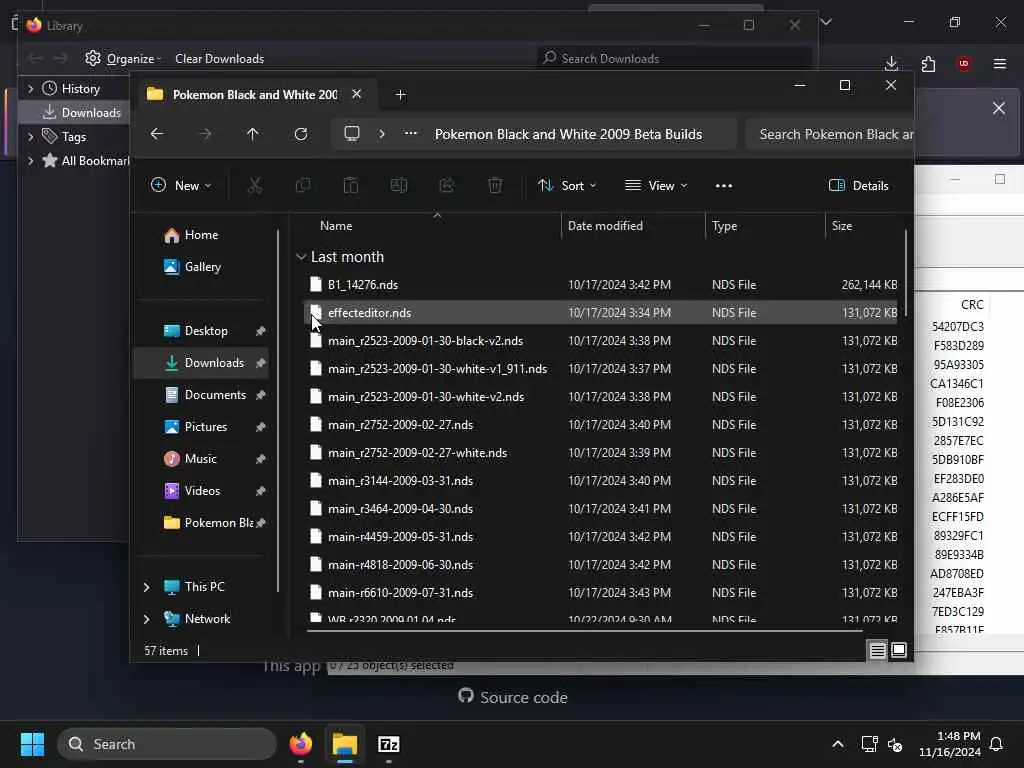Click the Share icon in Explorer toolbar
The image size is (1024, 768).
click(447, 185)
